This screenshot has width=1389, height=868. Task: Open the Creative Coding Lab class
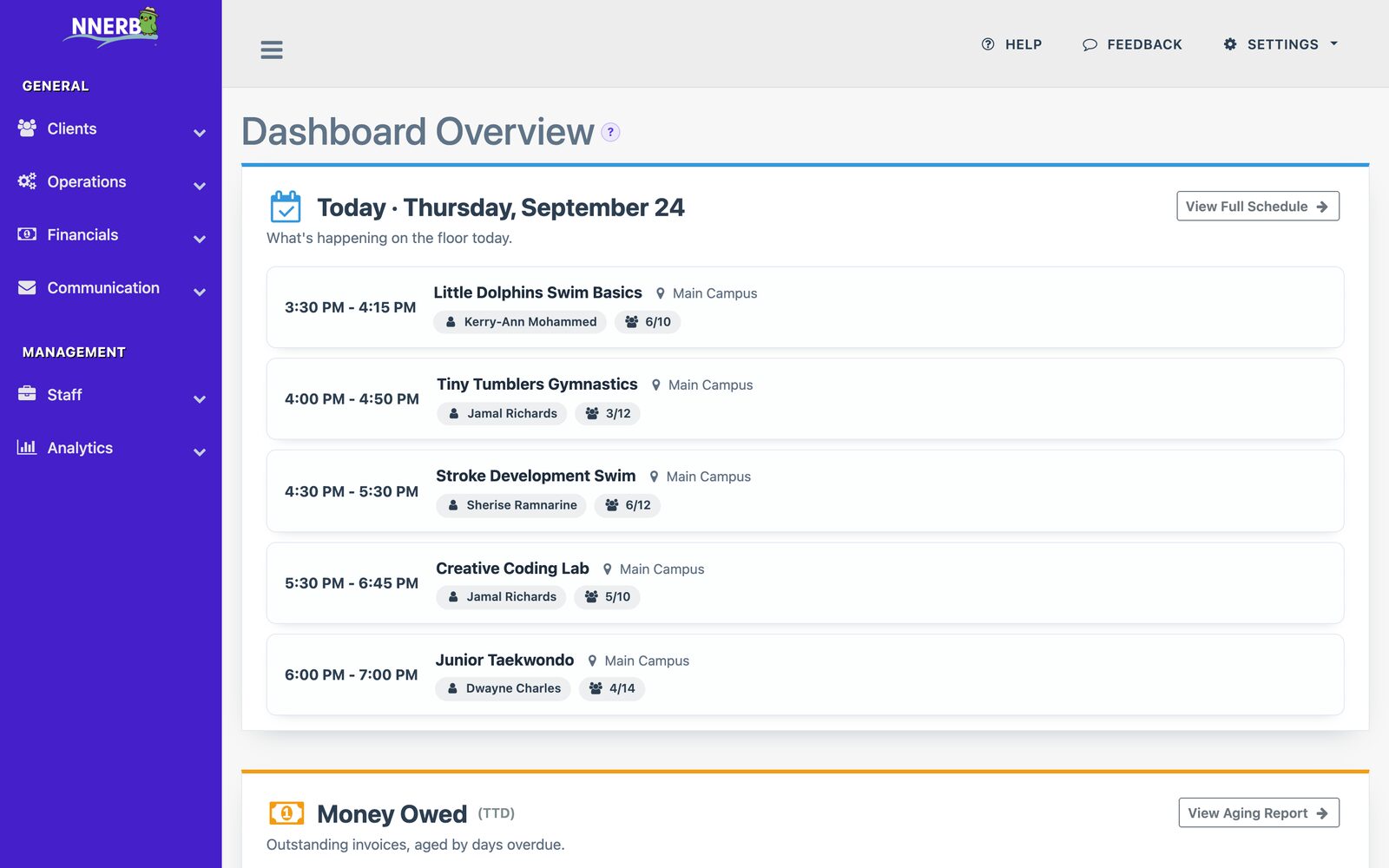pyautogui.click(x=512, y=569)
